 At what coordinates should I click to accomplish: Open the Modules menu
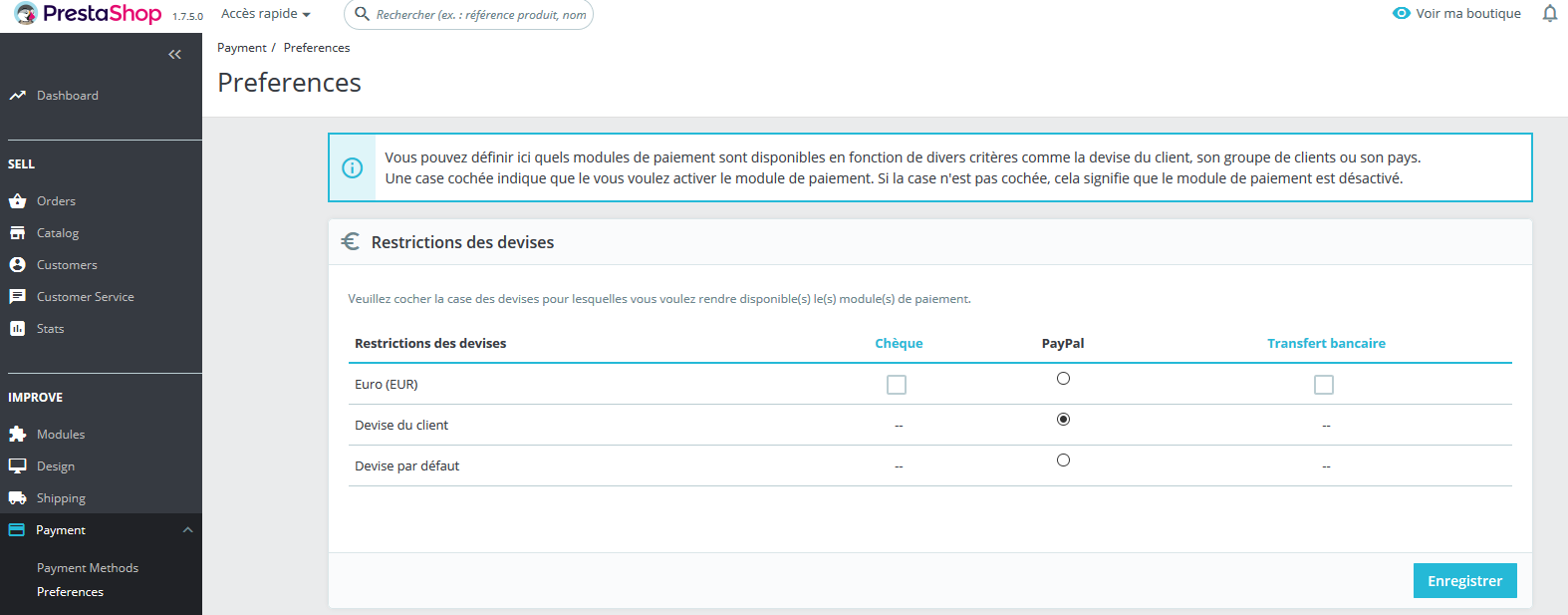(x=61, y=435)
